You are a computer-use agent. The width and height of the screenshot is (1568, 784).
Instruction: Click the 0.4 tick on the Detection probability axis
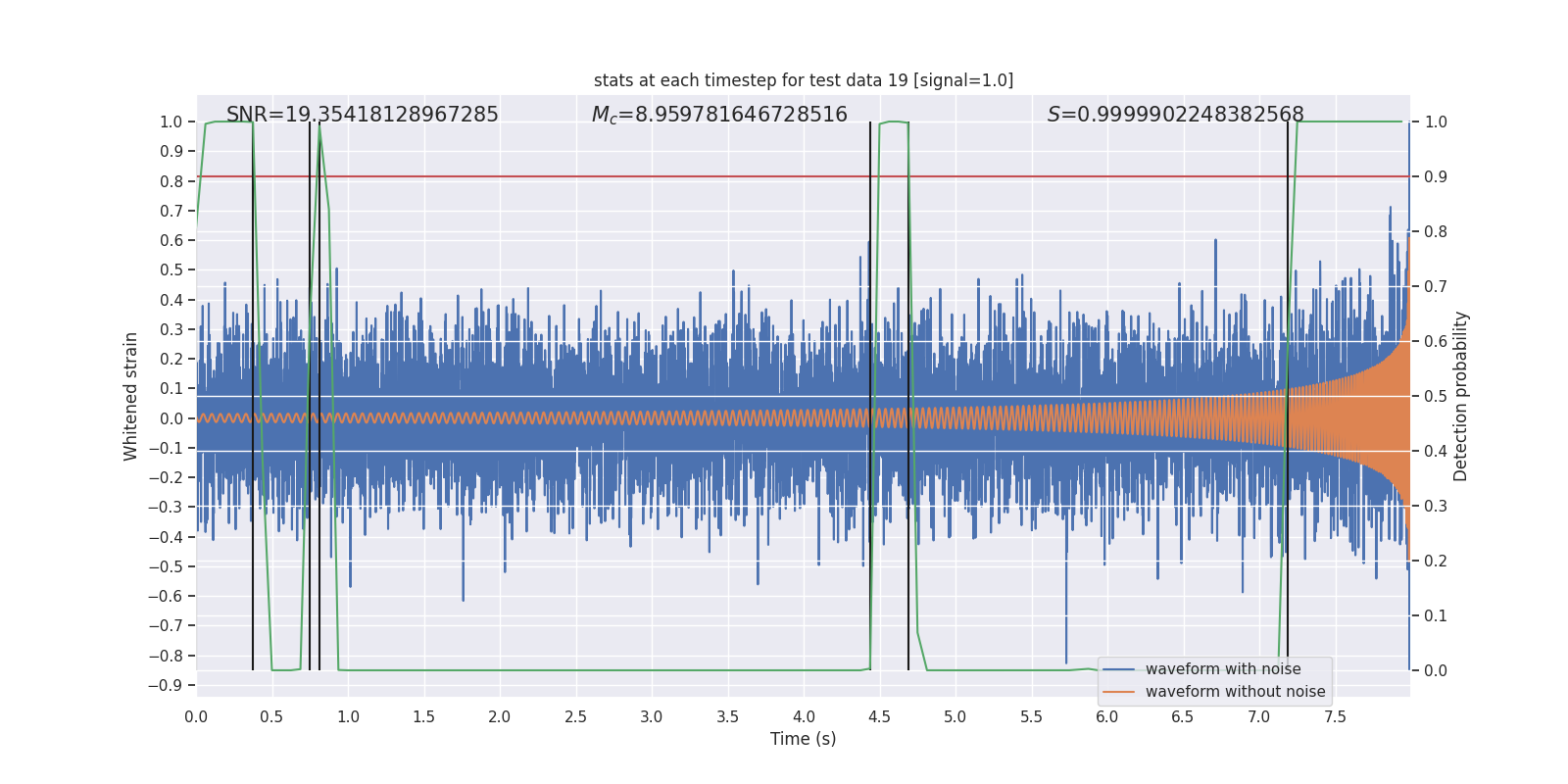[x=1436, y=451]
